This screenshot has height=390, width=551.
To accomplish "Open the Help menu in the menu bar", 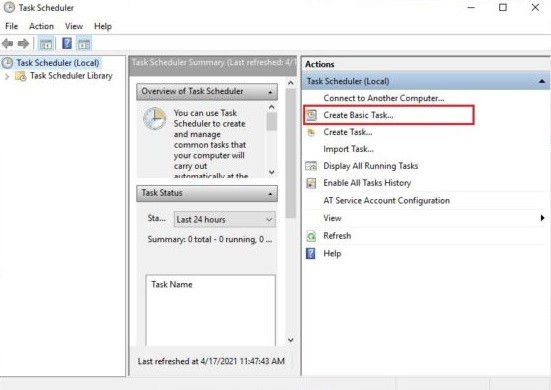I will (103, 26).
